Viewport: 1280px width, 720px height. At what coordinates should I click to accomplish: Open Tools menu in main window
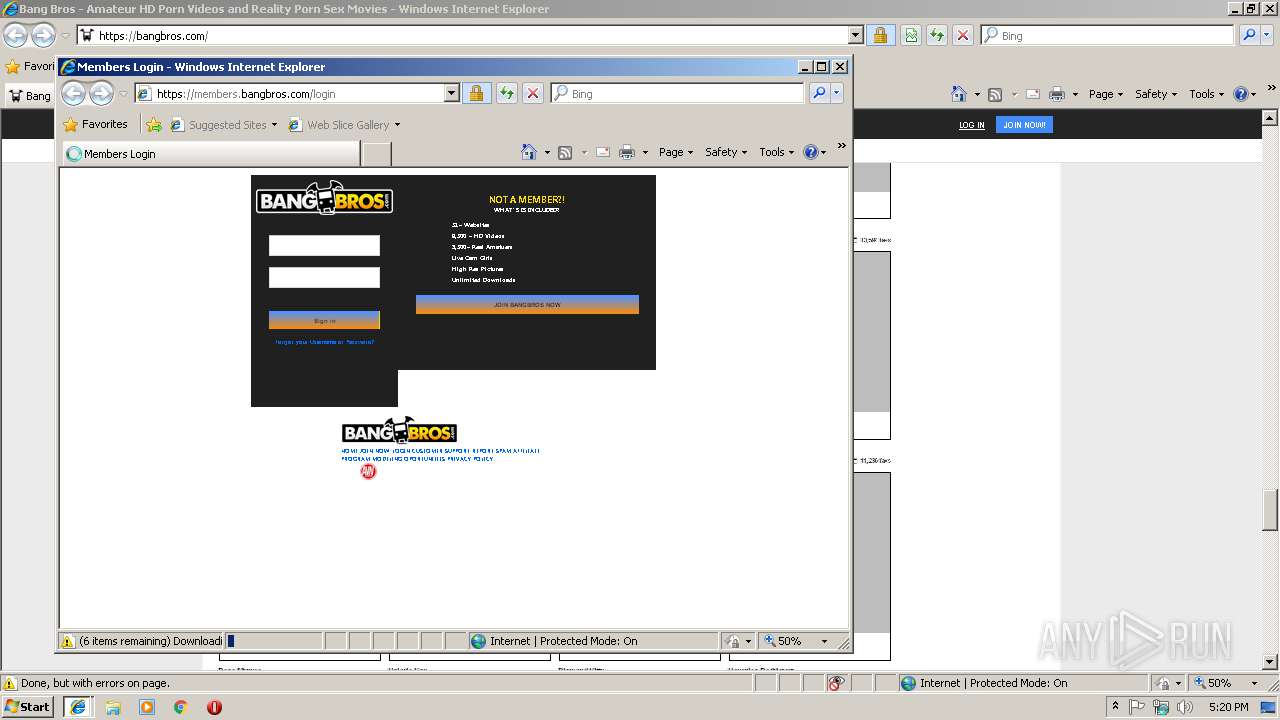coord(1206,94)
